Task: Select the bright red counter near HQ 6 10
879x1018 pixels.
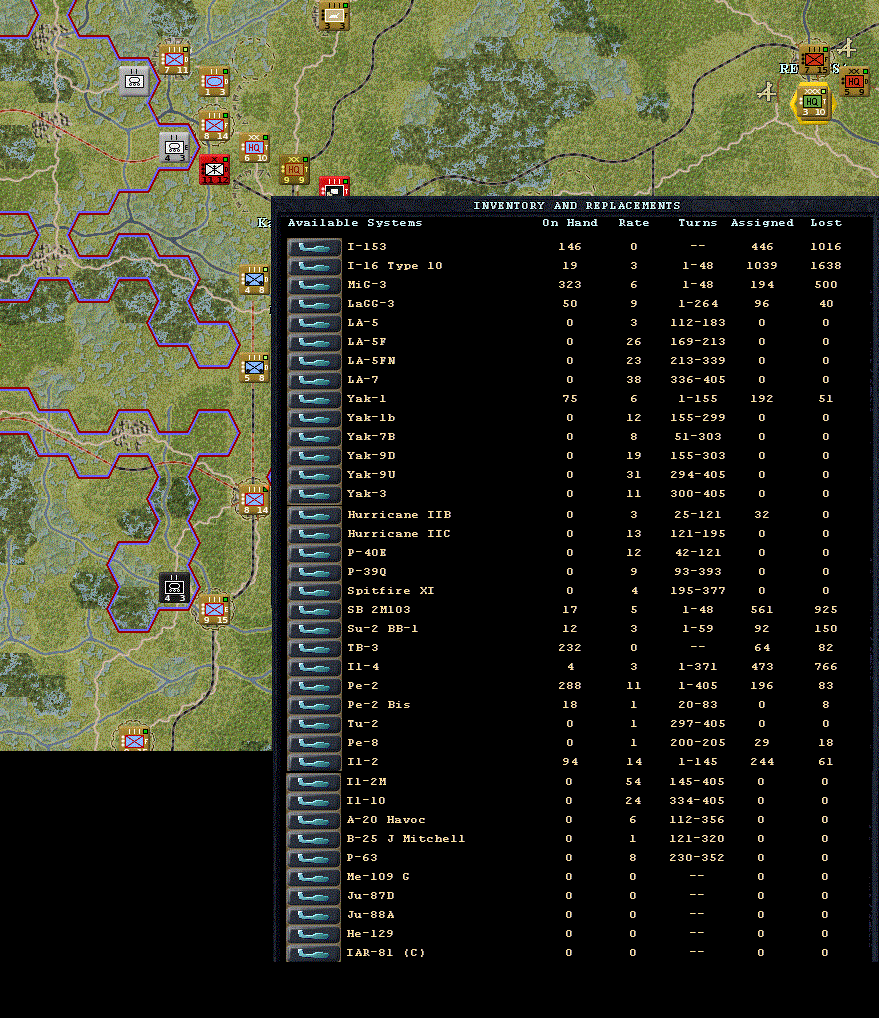Action: point(214,169)
